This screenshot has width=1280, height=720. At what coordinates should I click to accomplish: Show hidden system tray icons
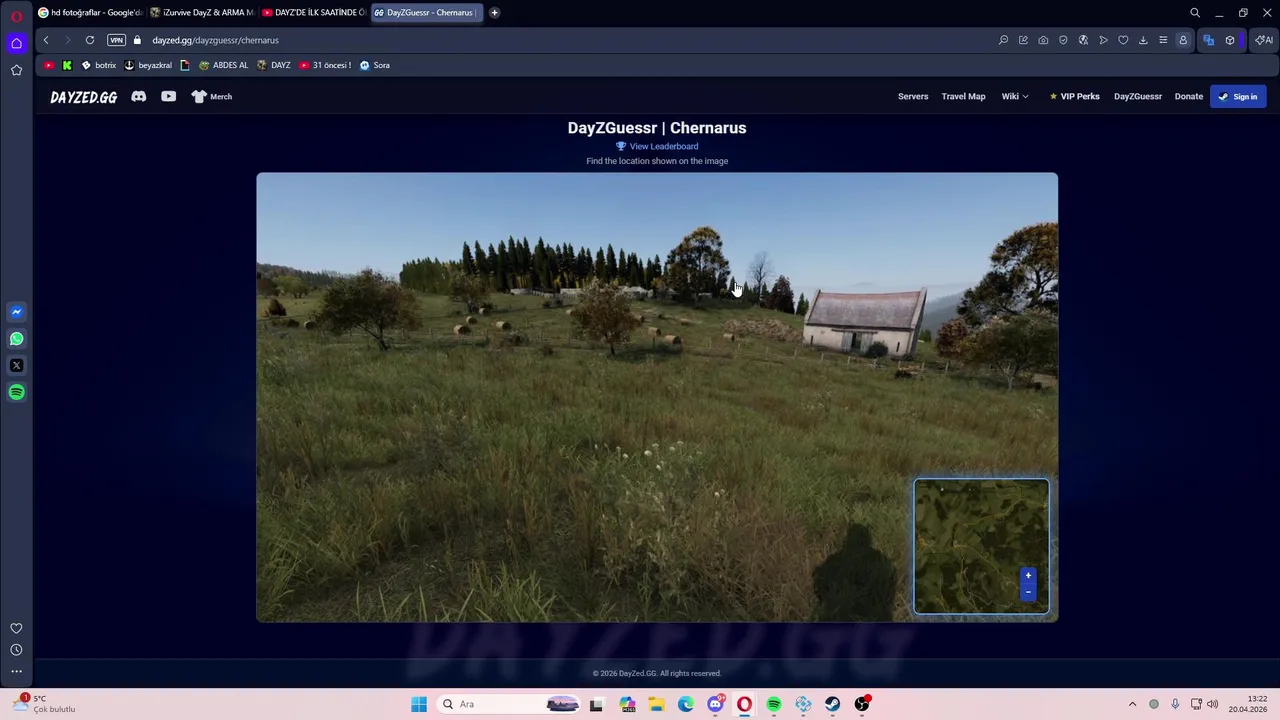click(1132, 704)
